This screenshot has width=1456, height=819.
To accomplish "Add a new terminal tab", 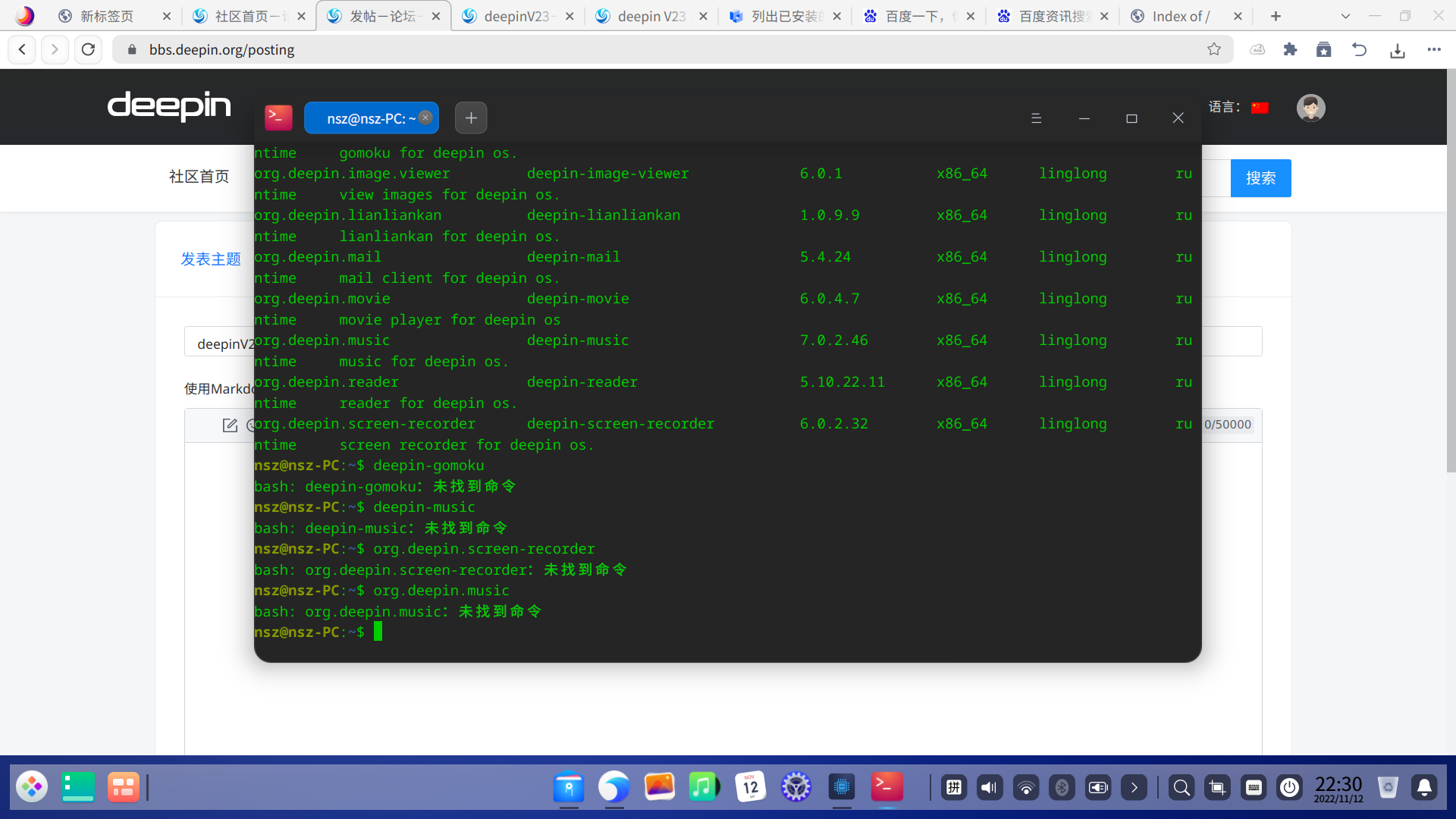I will click(x=471, y=118).
